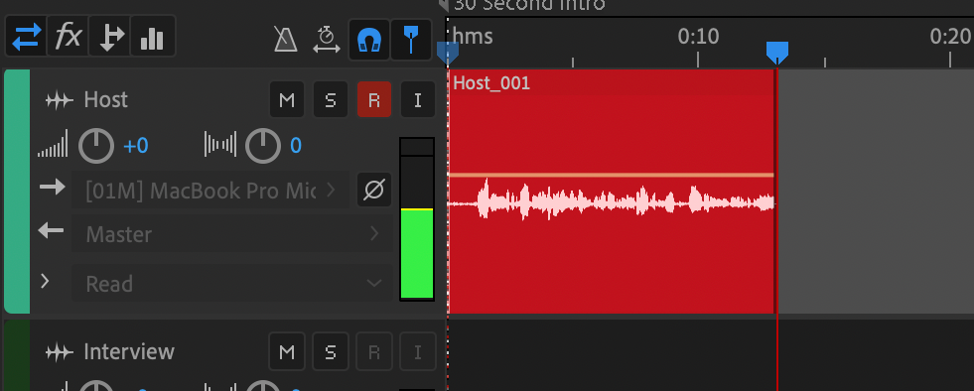Click the Interview track waveform icon
The height and width of the screenshot is (391, 974).
(x=60, y=352)
